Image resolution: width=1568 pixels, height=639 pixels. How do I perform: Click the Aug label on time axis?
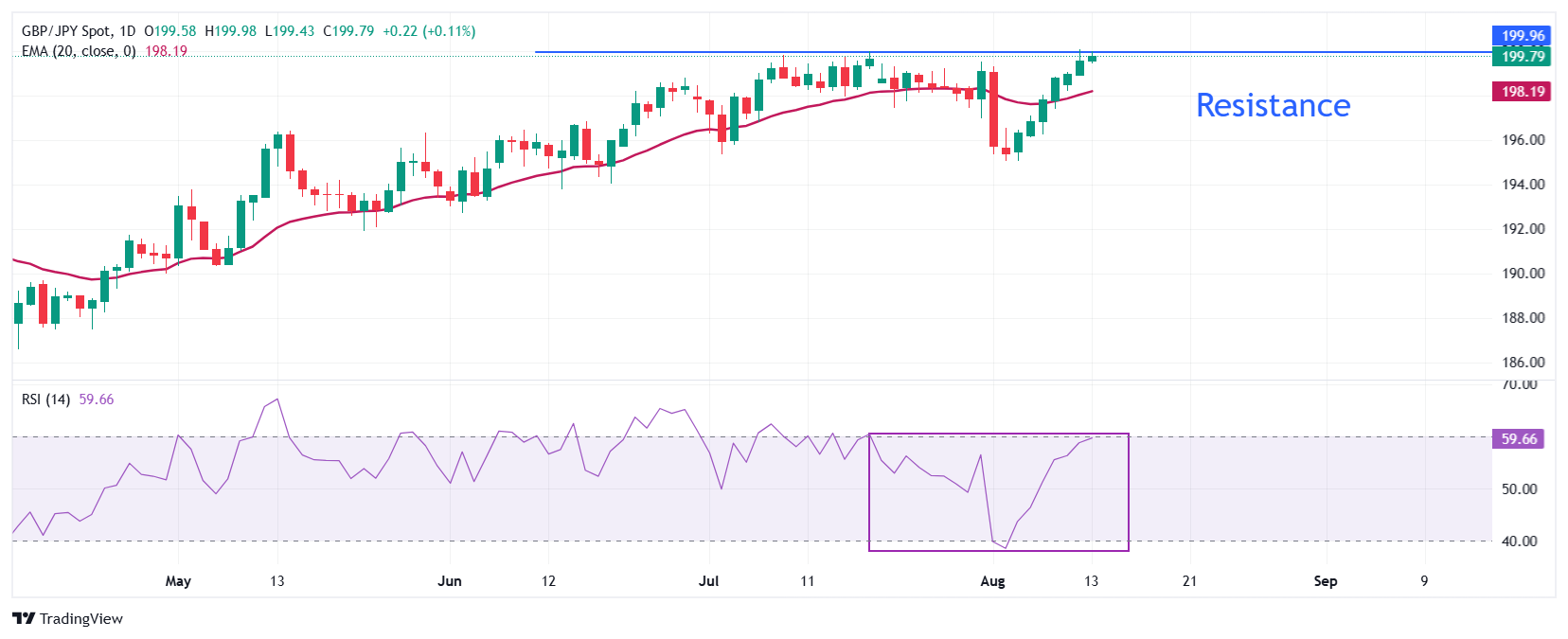(x=992, y=581)
